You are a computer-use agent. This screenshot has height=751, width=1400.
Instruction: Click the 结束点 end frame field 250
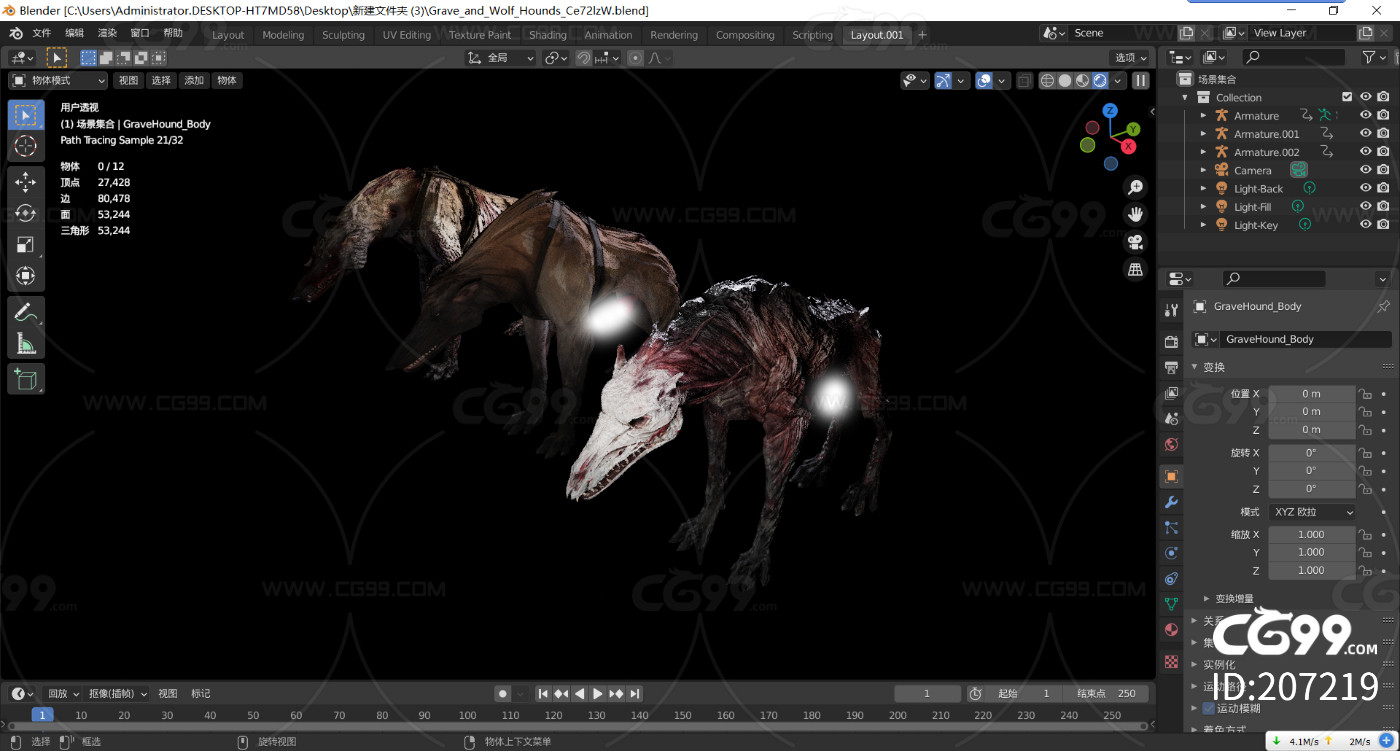1107,694
